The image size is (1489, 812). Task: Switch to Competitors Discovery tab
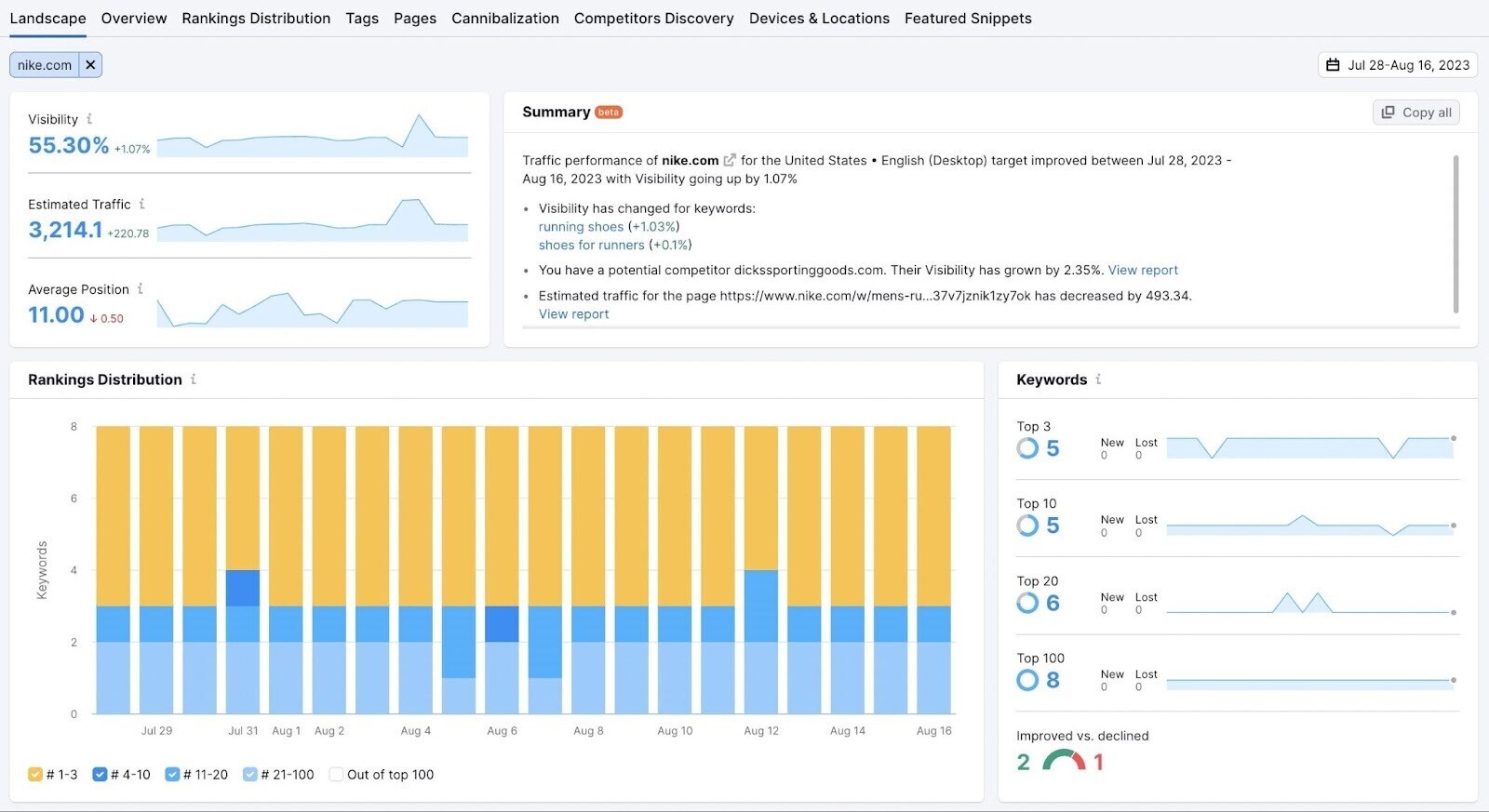[654, 19]
